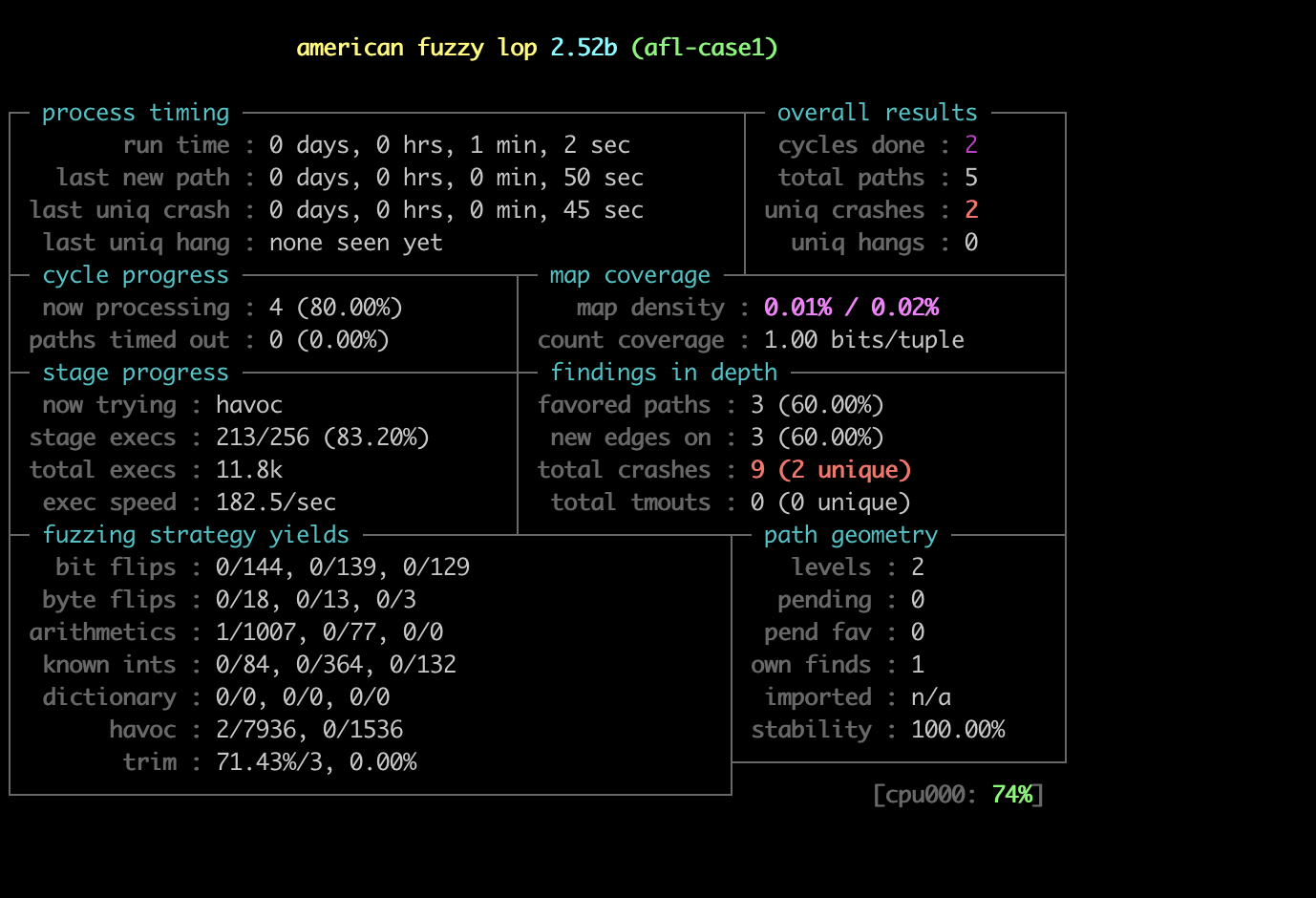
Task: Click the 'map density' label
Action: (650, 308)
